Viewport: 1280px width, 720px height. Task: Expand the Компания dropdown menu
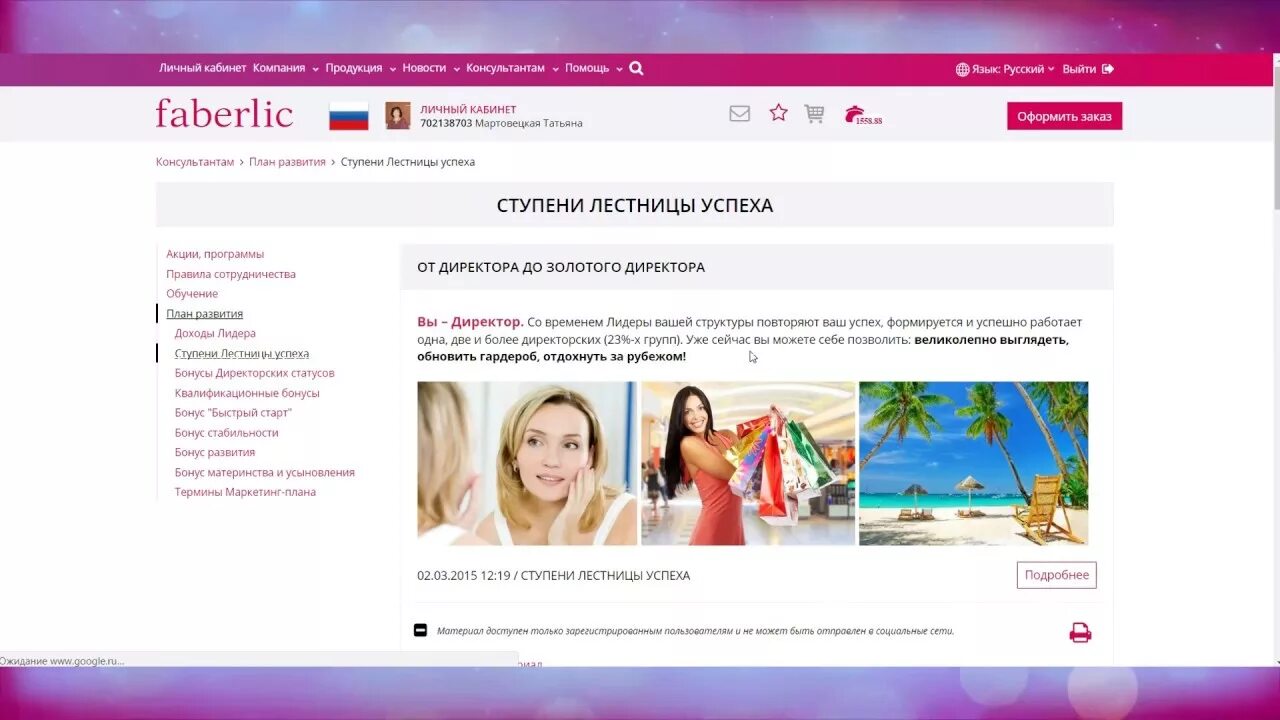pyautogui.click(x=285, y=68)
